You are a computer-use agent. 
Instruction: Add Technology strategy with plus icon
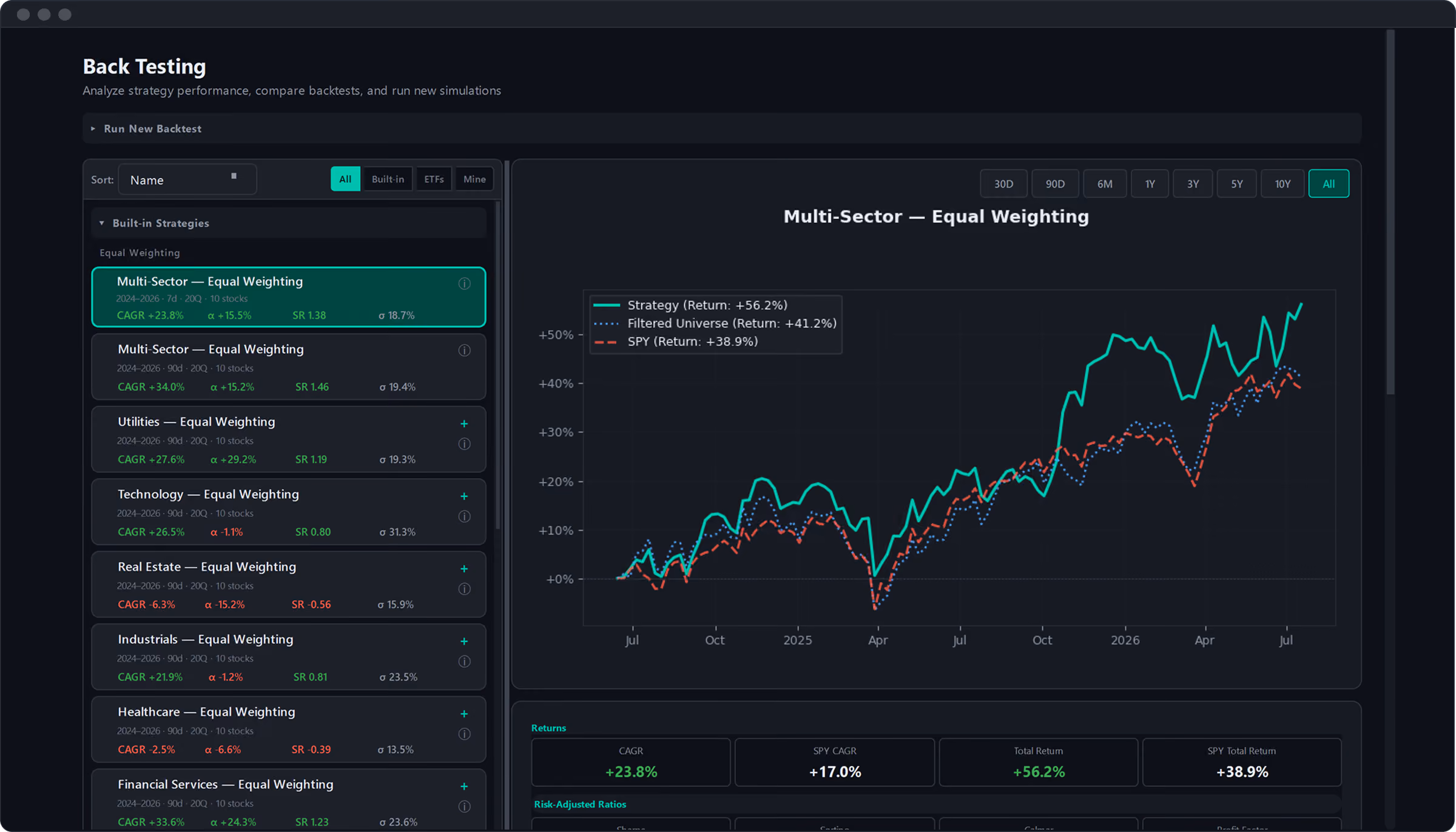[x=464, y=496]
